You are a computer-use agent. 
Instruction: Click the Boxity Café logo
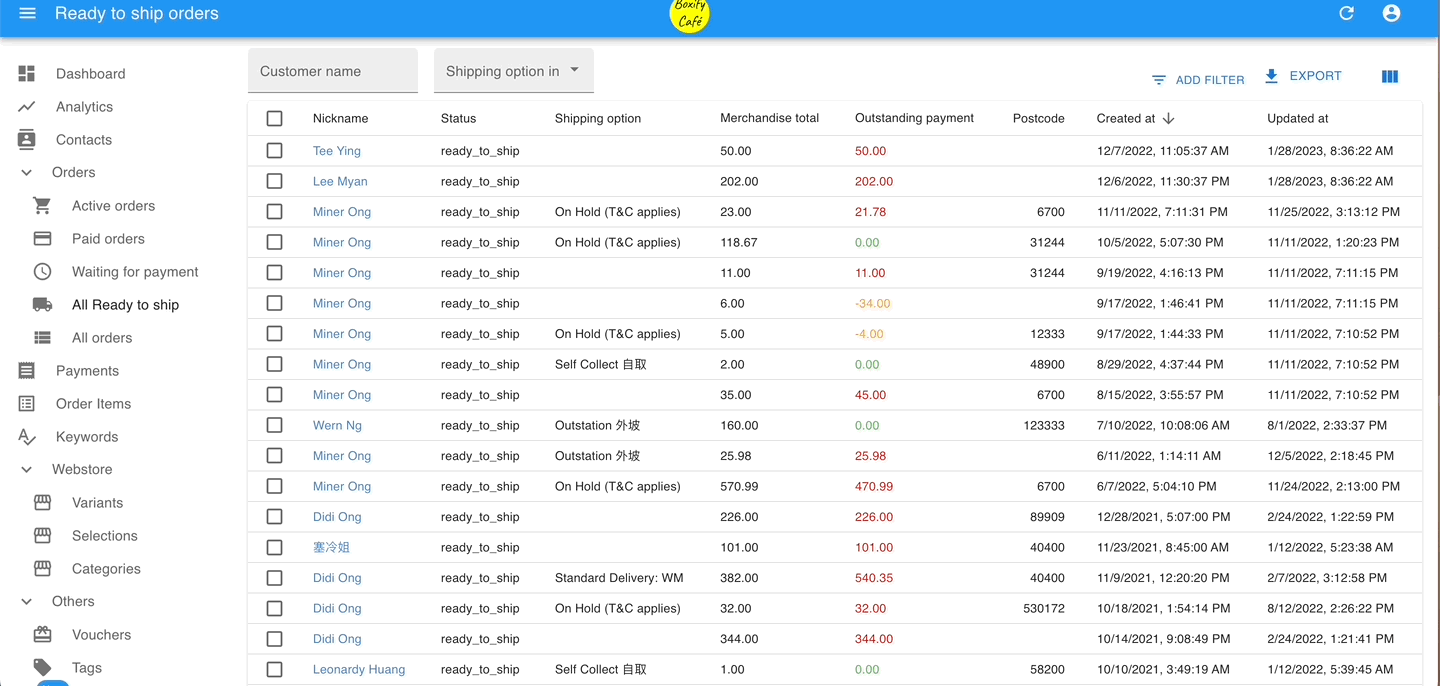coord(689,15)
